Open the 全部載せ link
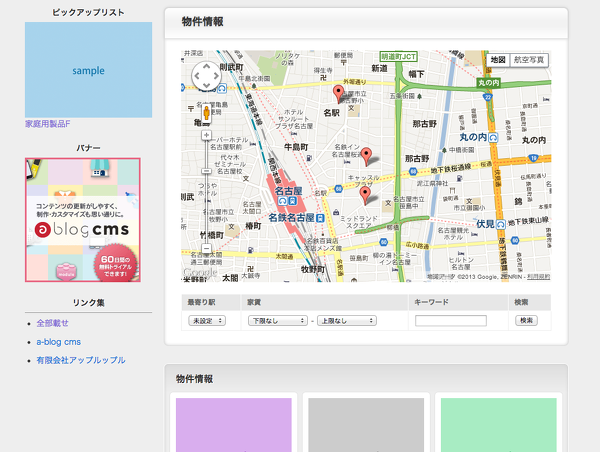This screenshot has height=452, width=600. 52,323
